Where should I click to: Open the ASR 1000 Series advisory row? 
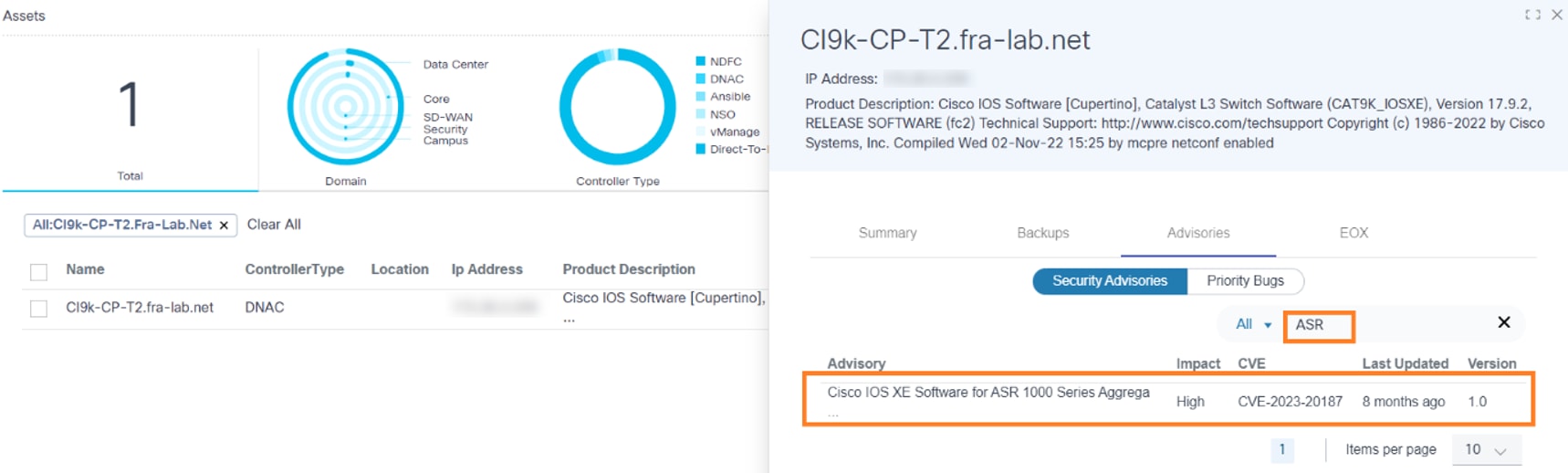pos(988,393)
